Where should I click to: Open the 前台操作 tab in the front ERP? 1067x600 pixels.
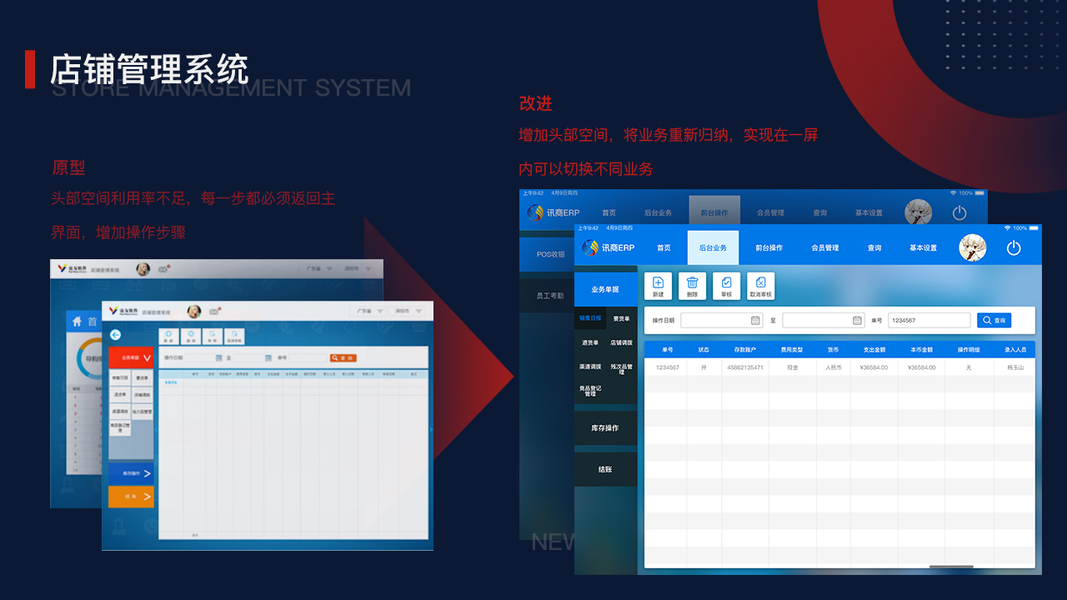769,248
